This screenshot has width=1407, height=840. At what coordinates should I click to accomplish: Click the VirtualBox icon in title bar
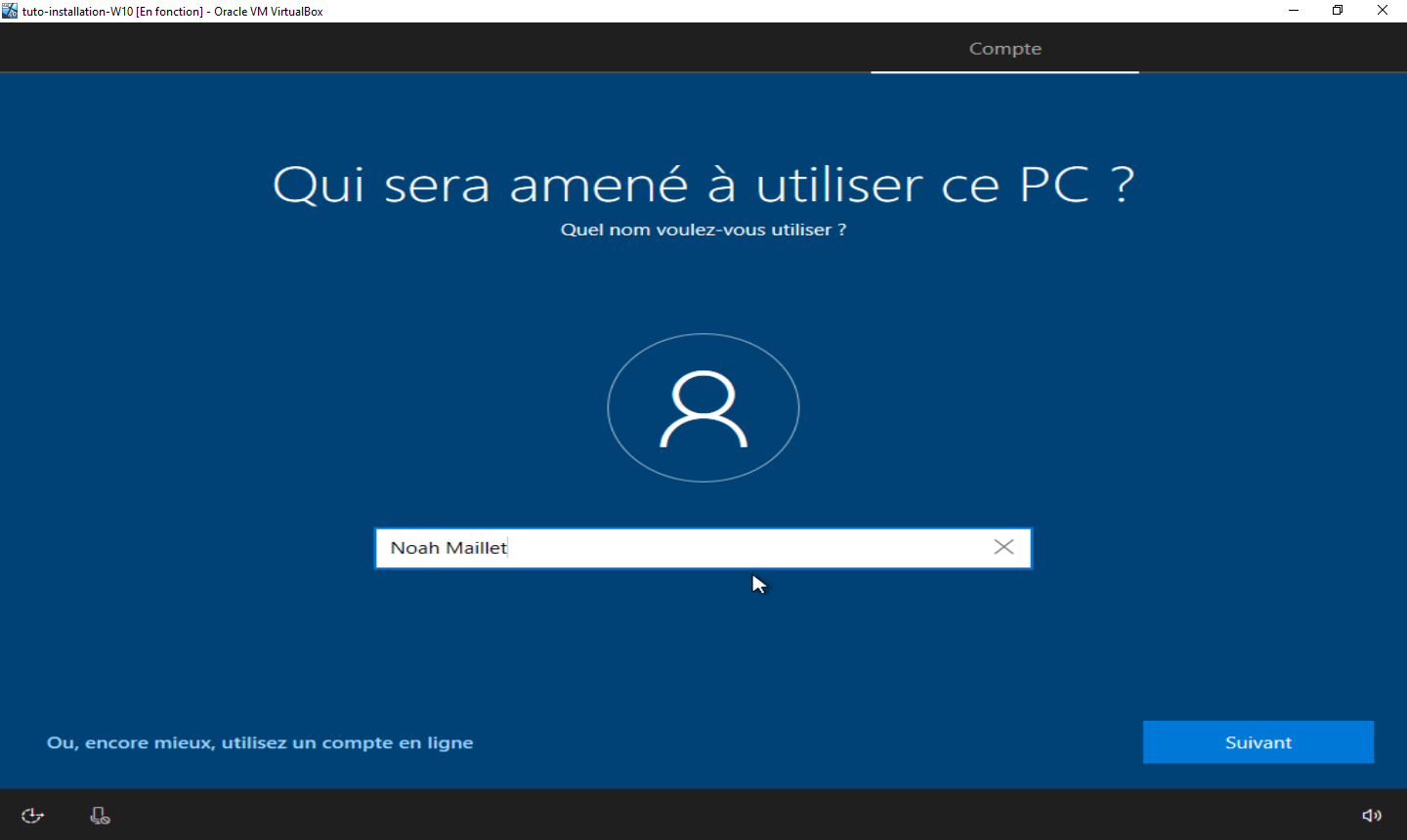coord(10,11)
